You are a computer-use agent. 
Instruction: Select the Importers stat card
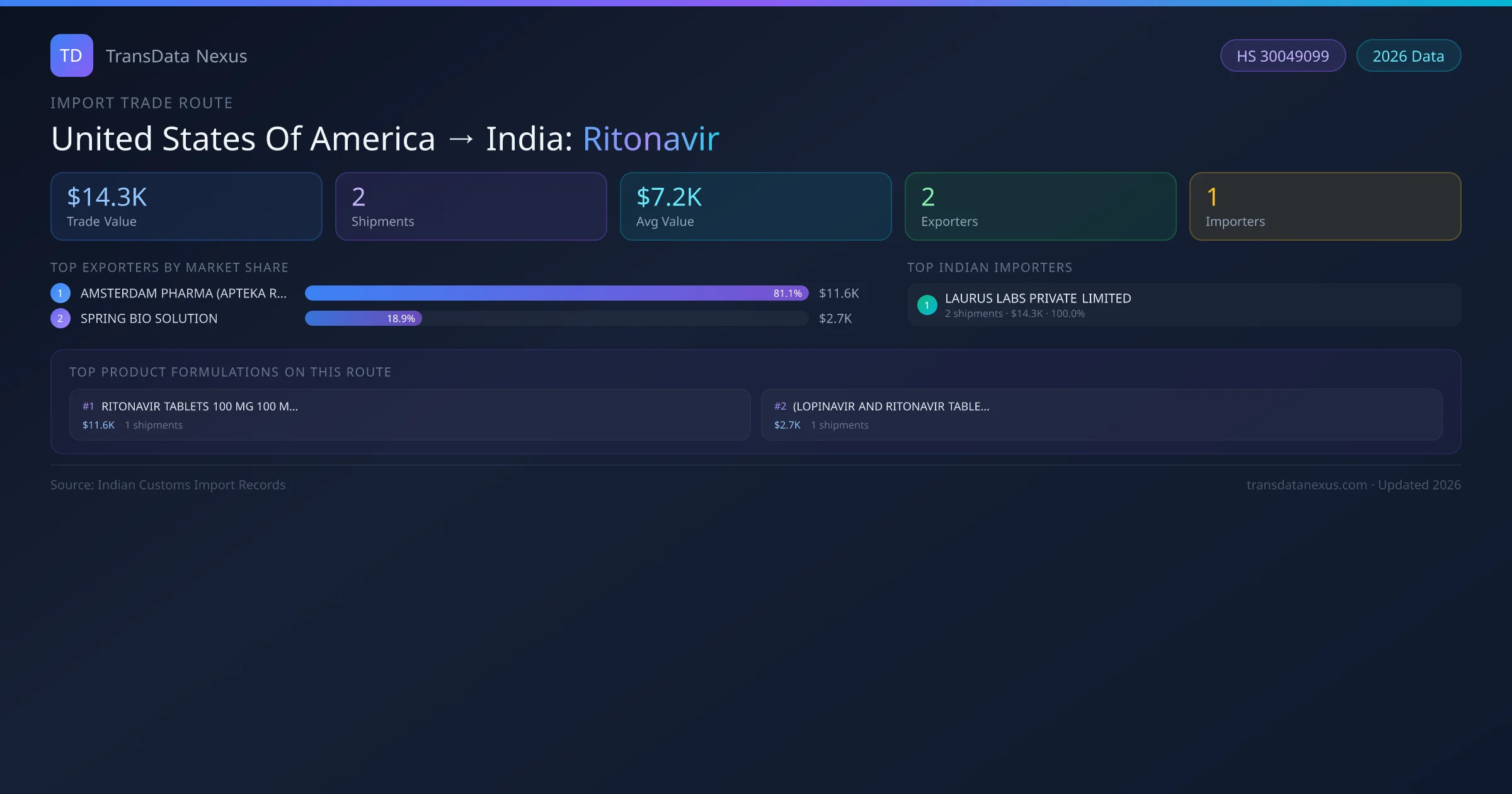[1325, 206]
